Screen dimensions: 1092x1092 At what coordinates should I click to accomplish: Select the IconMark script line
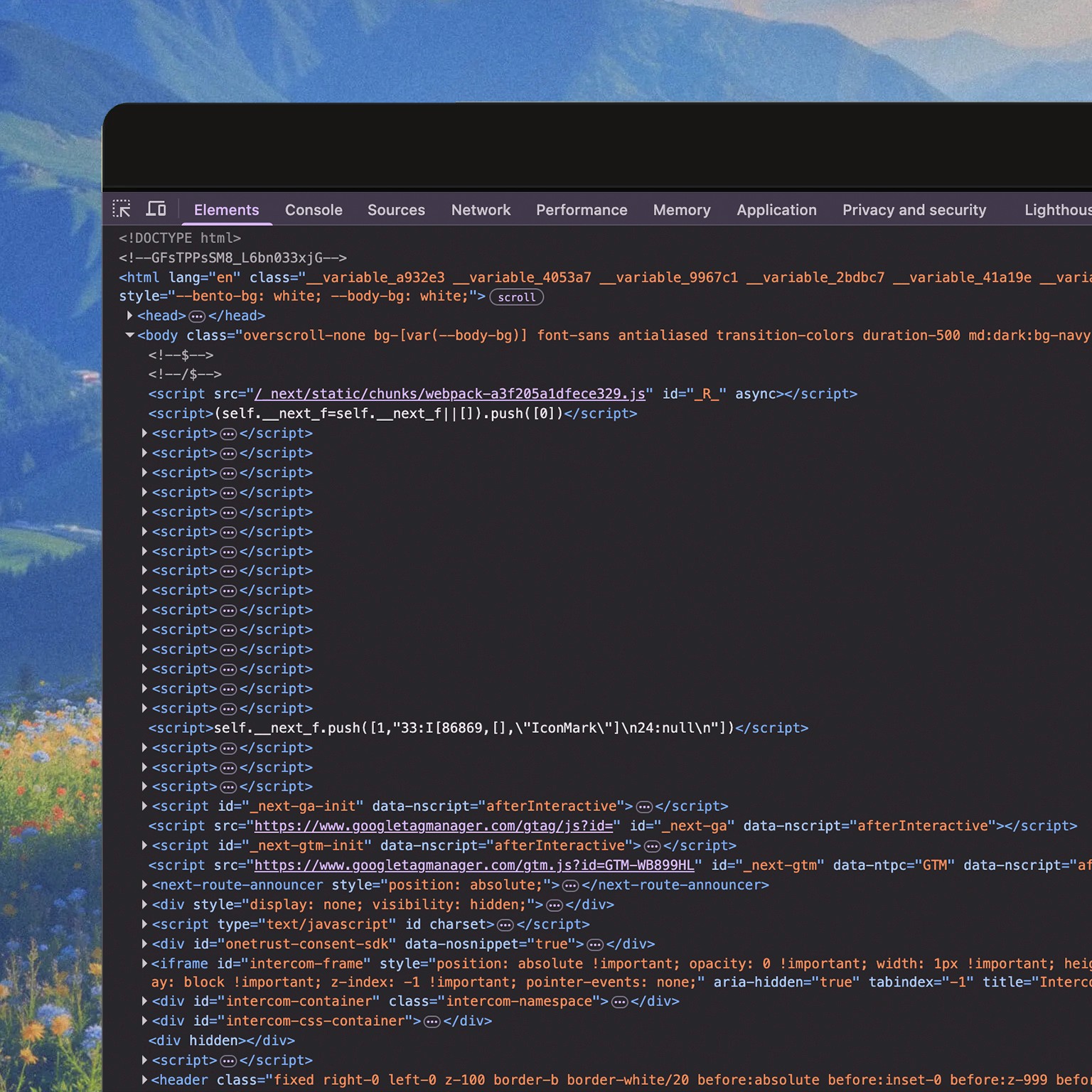tap(478, 728)
